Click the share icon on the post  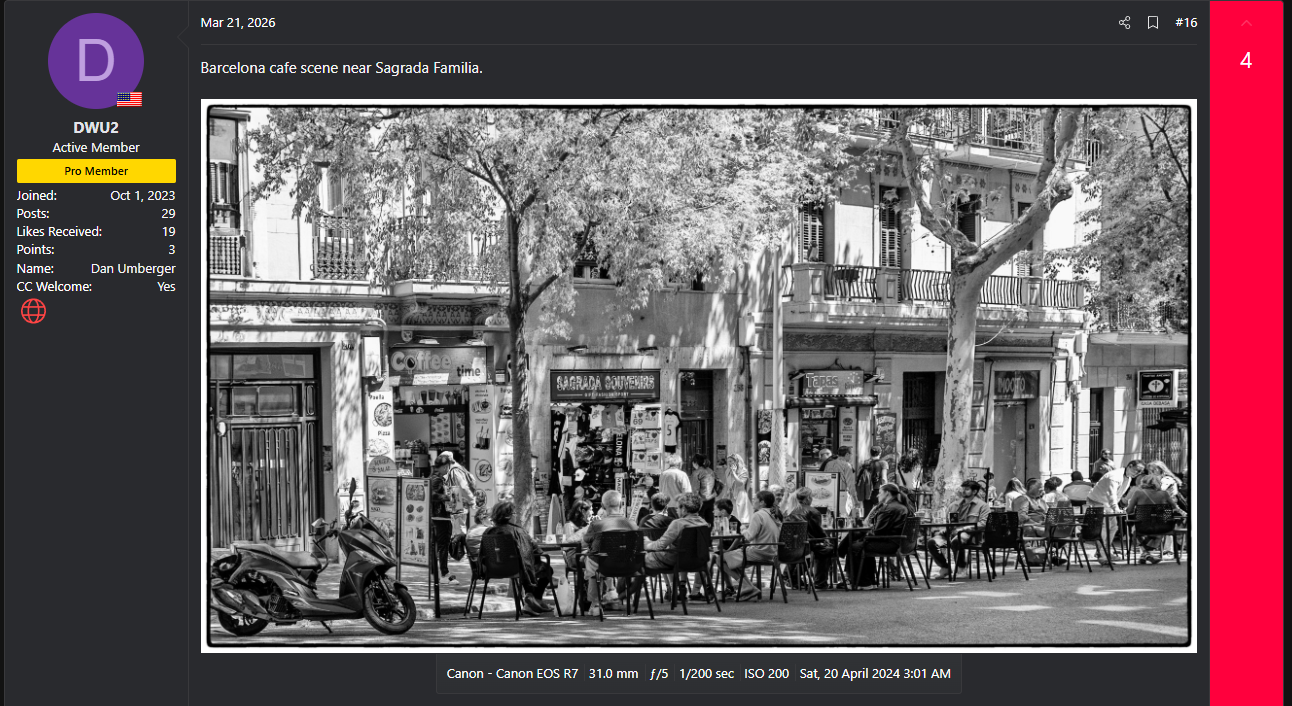pos(1124,23)
